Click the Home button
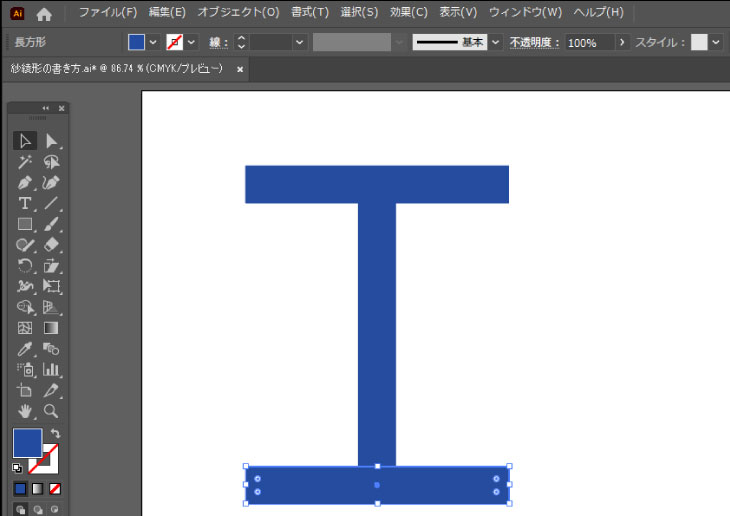This screenshot has height=516, width=730. pos(44,13)
